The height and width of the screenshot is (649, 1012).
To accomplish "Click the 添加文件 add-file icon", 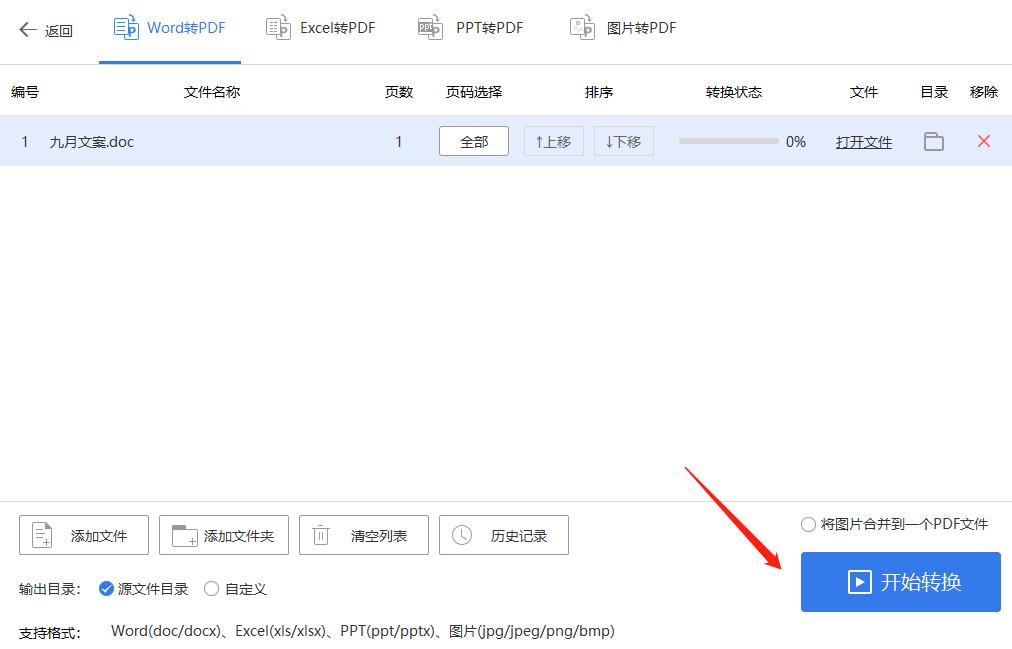I will point(43,535).
